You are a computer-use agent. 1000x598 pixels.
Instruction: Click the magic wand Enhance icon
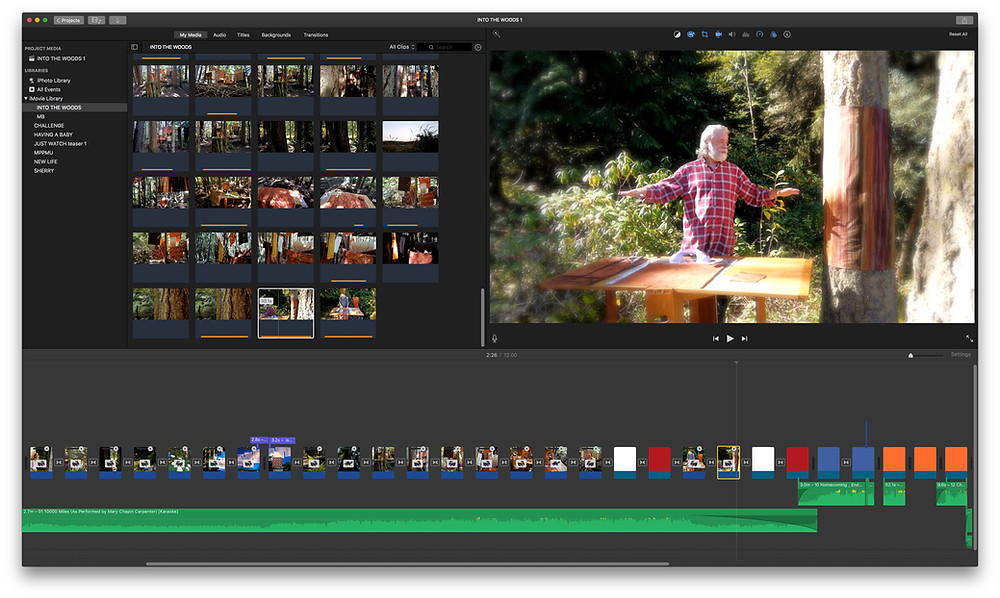coord(497,34)
